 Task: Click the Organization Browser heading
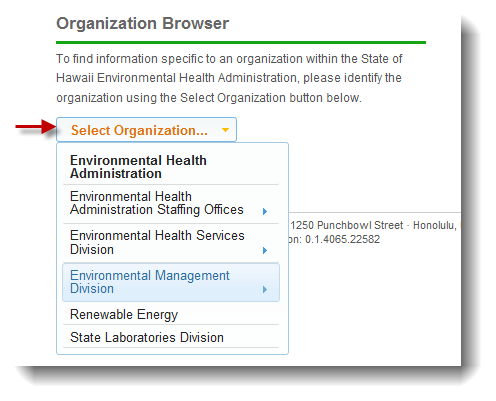click(142, 24)
